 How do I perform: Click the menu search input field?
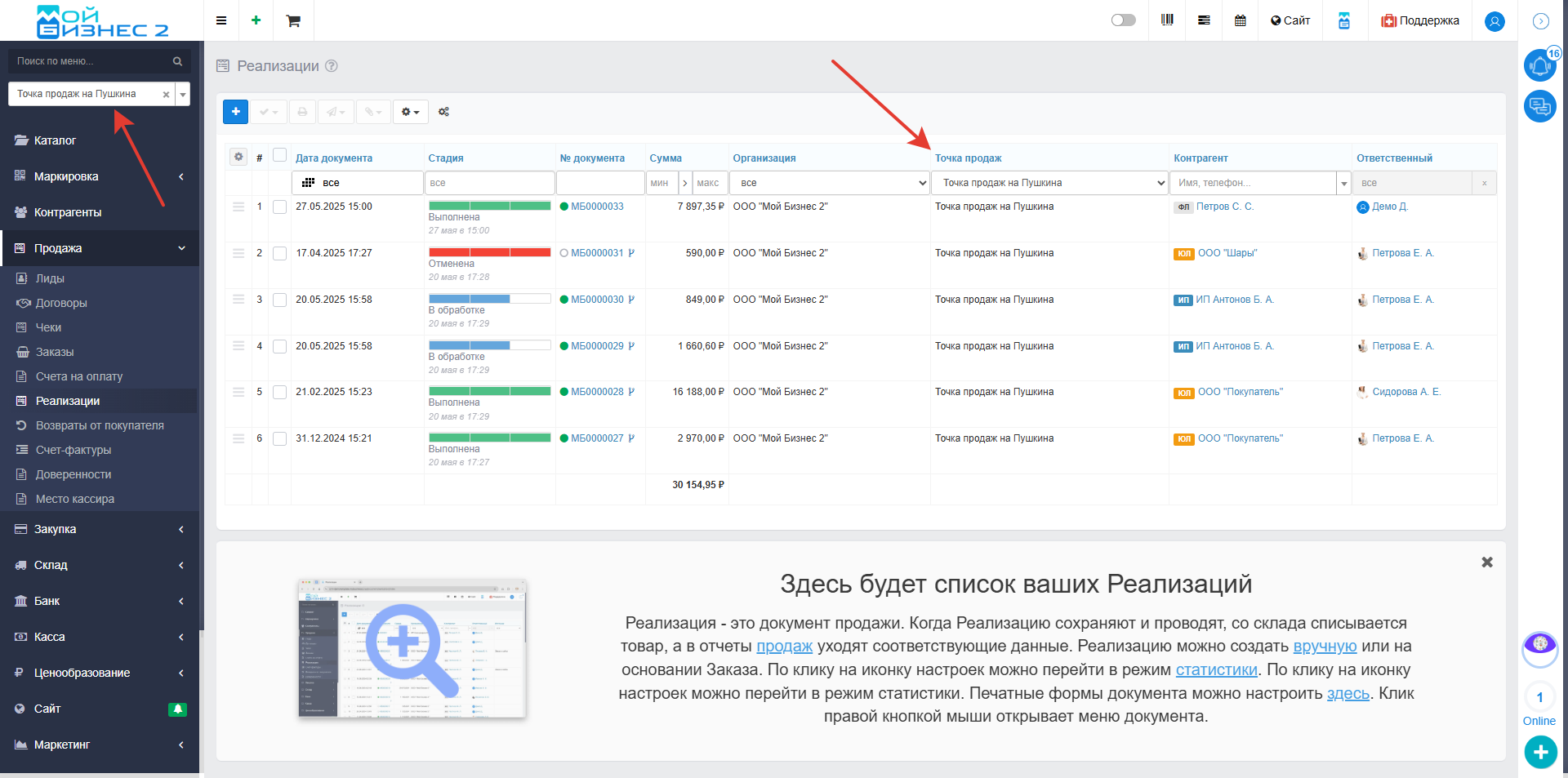(x=91, y=61)
